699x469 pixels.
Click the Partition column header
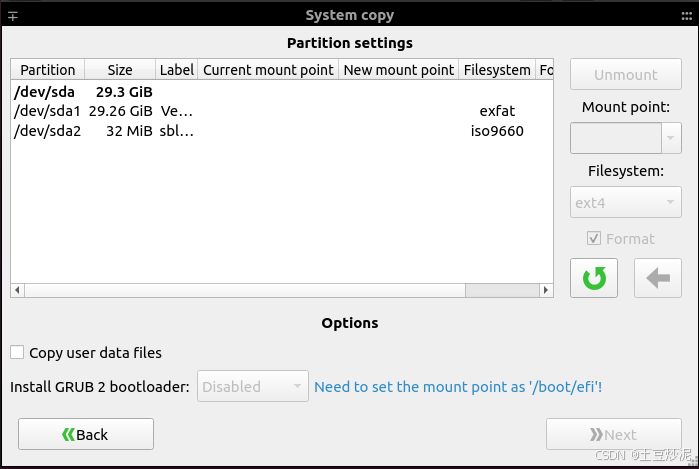[48, 70]
